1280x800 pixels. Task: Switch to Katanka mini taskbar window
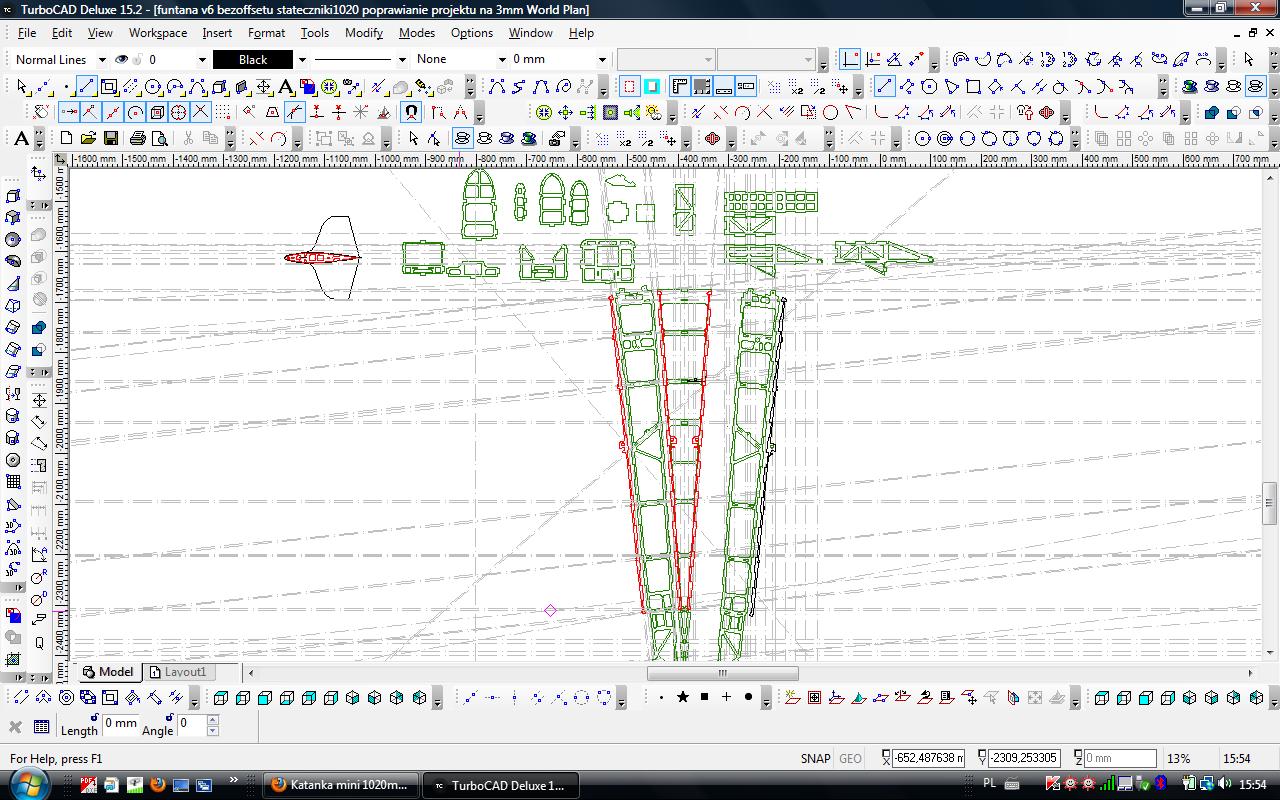coord(340,785)
